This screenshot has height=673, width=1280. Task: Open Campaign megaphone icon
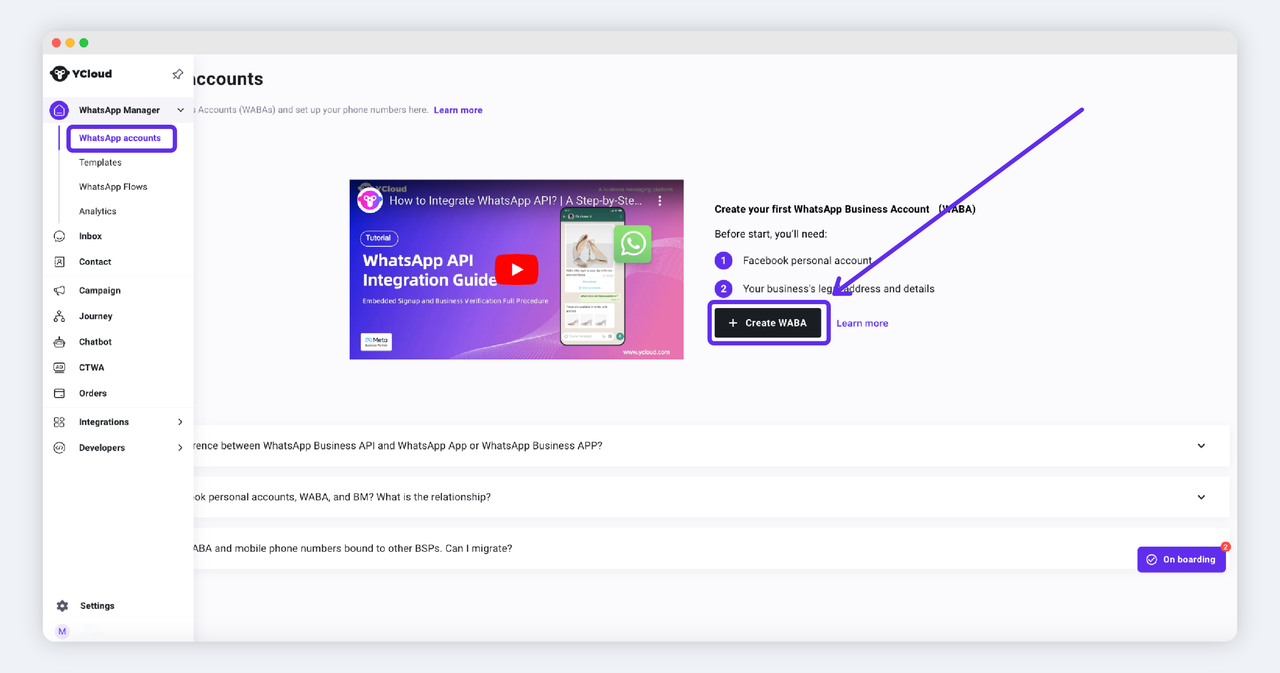point(60,291)
